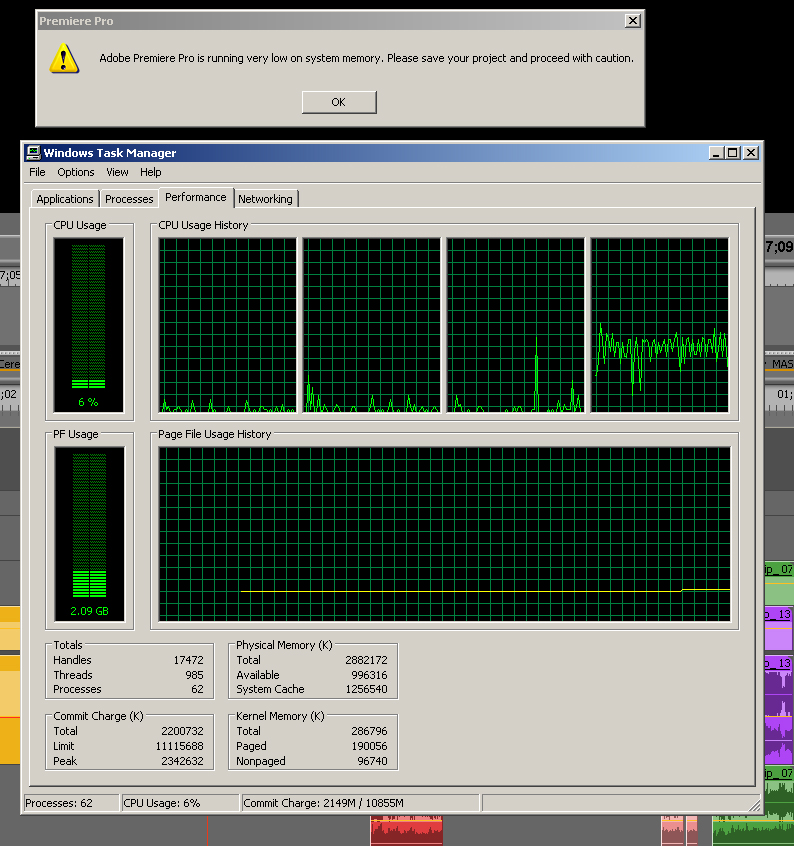Close the Premiere Pro low memory dialog
794x846 pixels.
pyautogui.click(x=632, y=21)
